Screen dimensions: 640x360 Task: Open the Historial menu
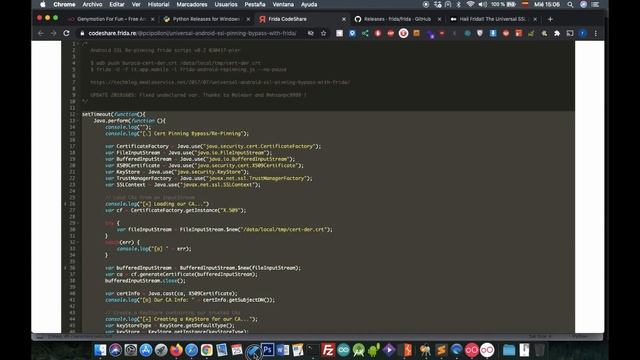(158, 4)
